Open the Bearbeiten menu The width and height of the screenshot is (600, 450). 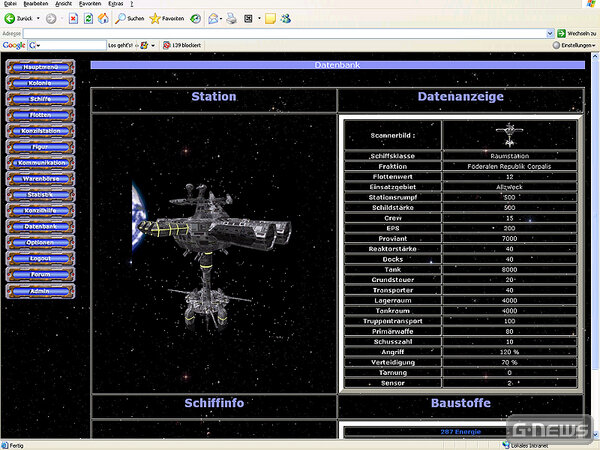(x=36, y=3)
